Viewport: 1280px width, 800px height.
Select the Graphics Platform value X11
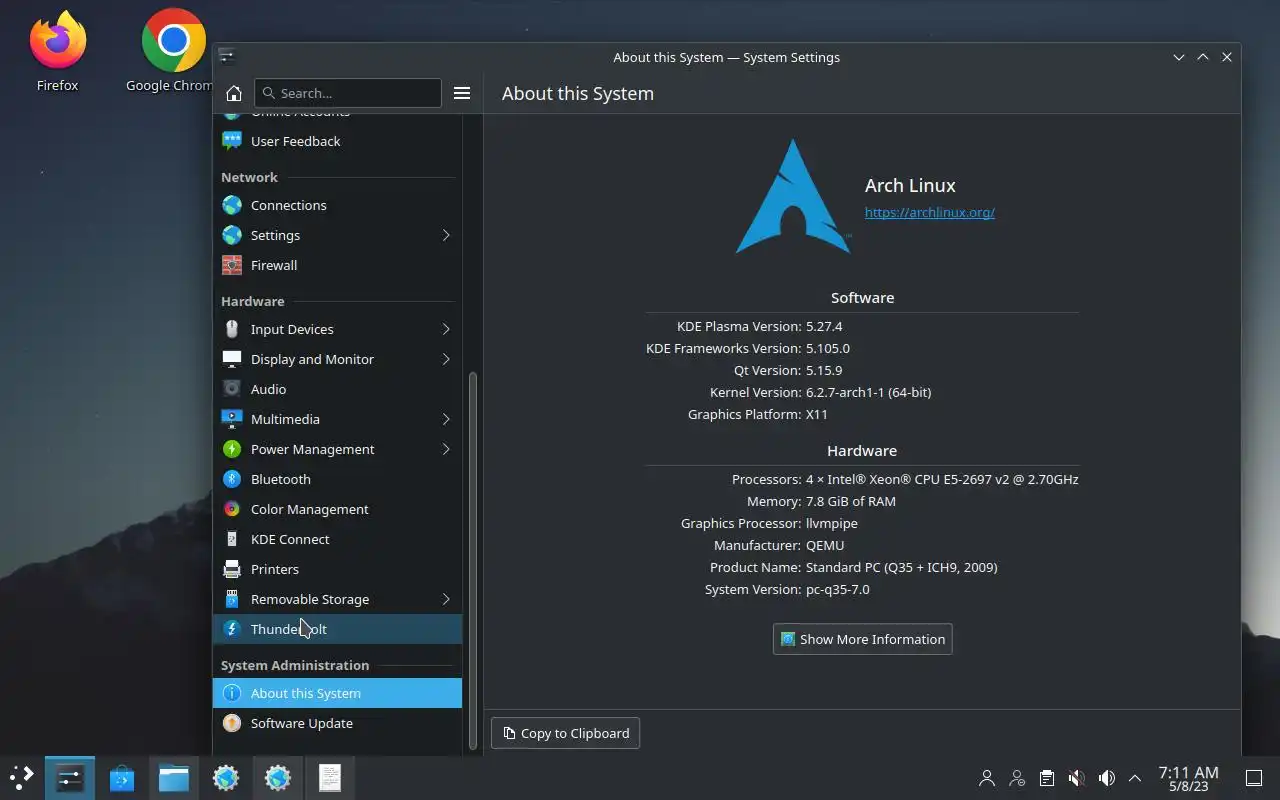click(817, 414)
